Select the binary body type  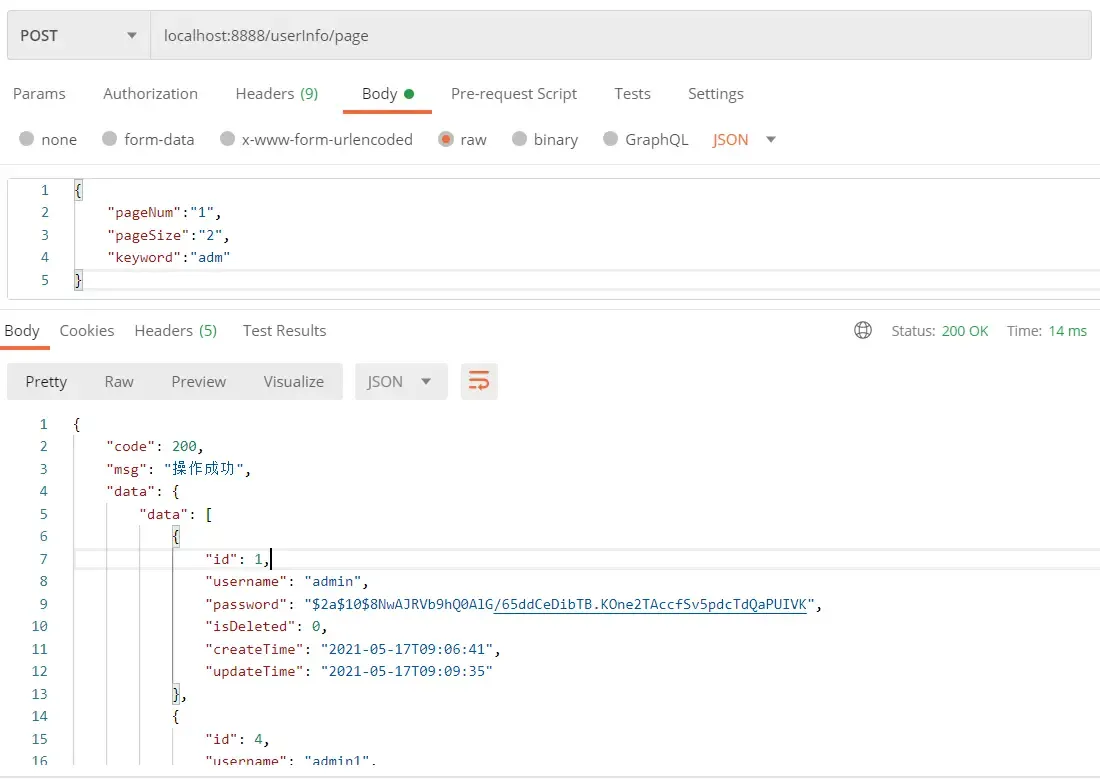click(x=544, y=140)
